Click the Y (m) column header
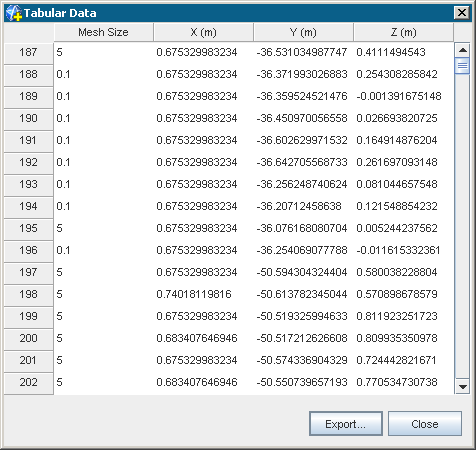This screenshot has height=450, width=476. tap(303, 32)
